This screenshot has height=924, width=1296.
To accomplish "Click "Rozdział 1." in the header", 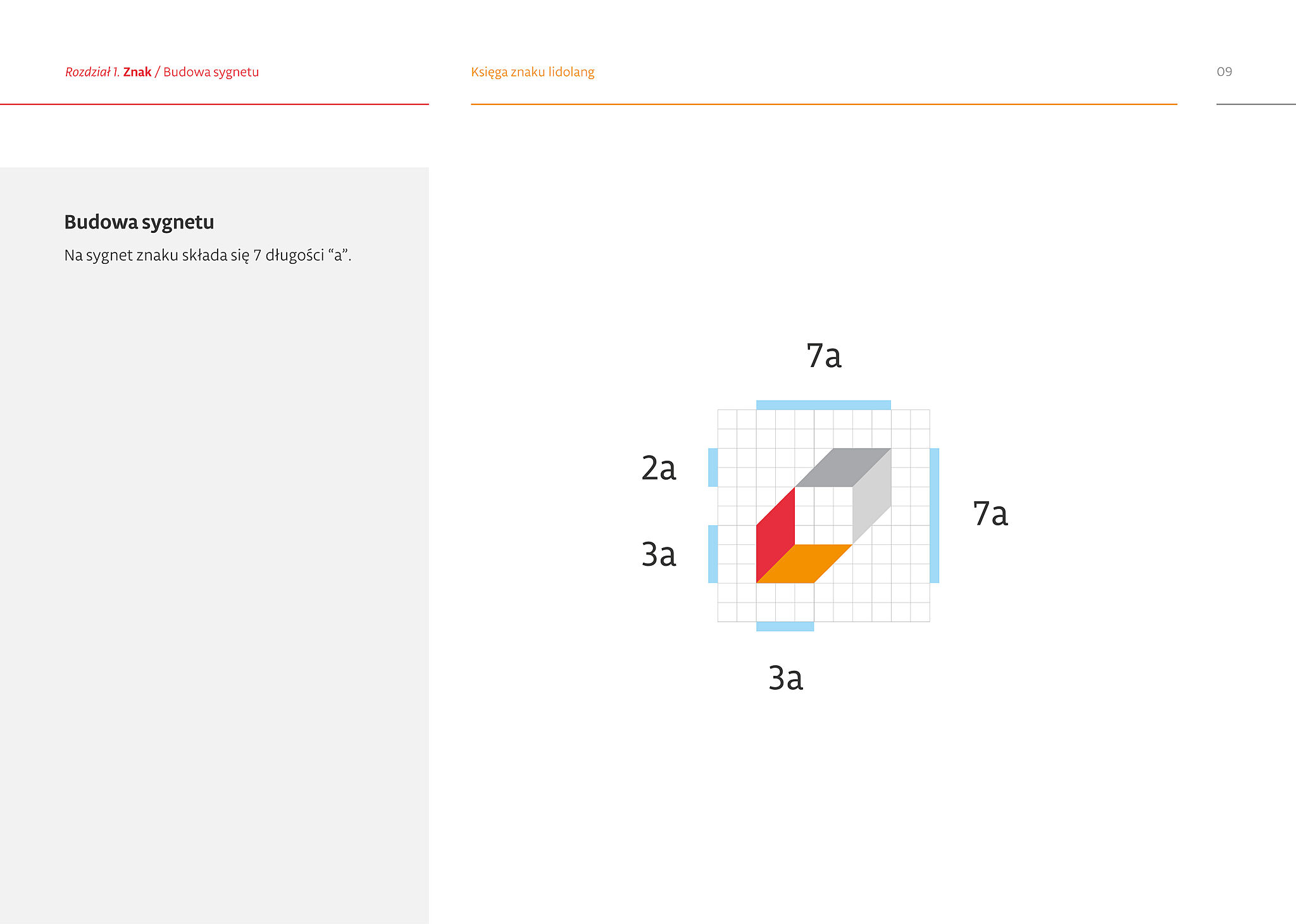I will (x=92, y=72).
